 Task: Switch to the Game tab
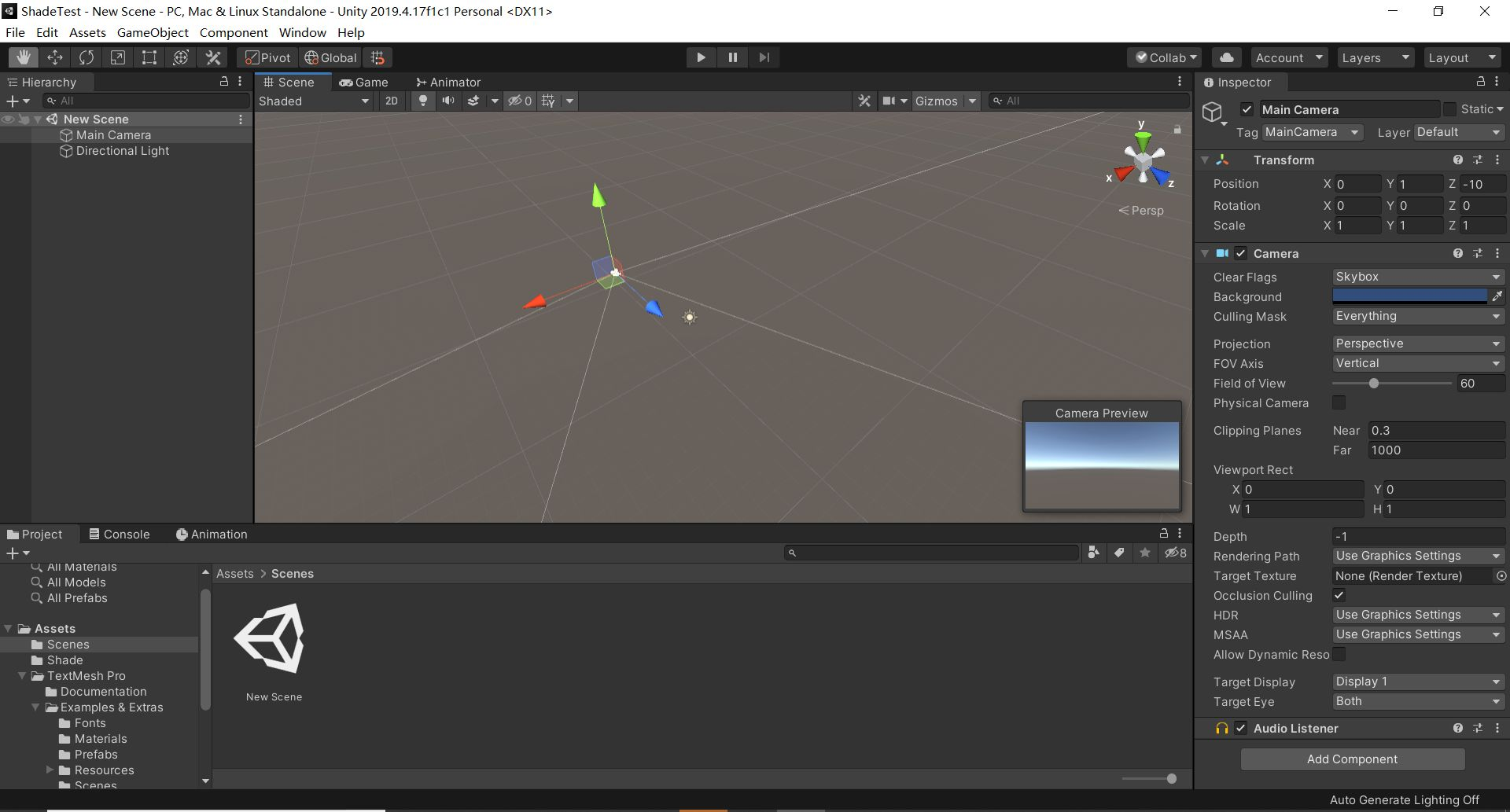(363, 82)
